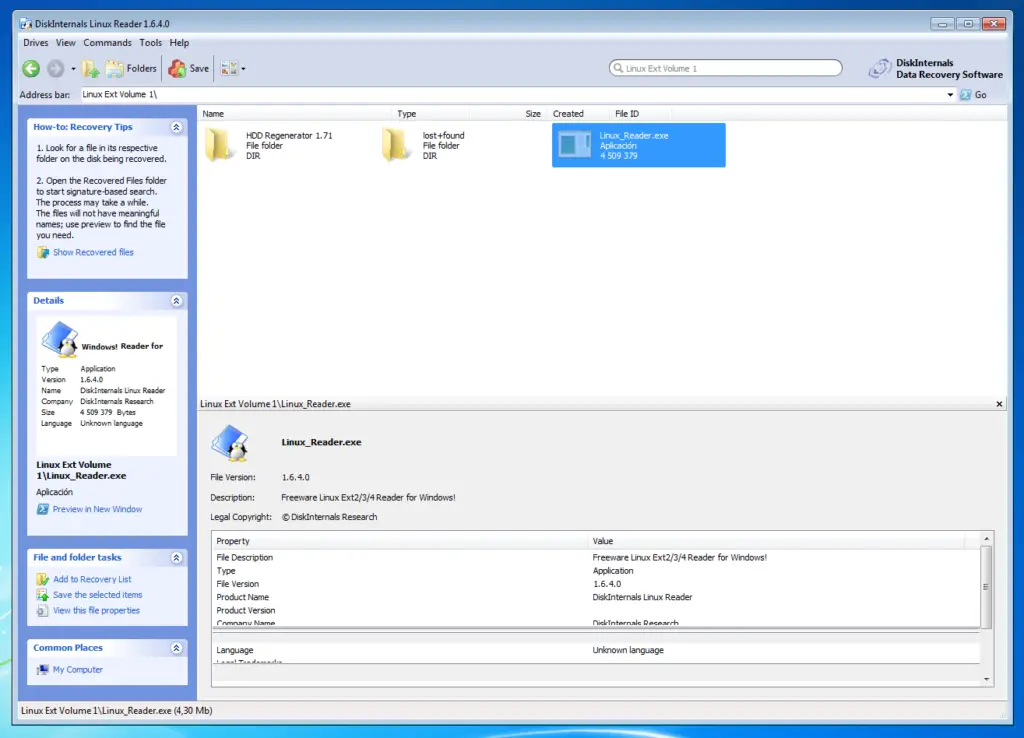Click the green Back arrow button

(31, 69)
